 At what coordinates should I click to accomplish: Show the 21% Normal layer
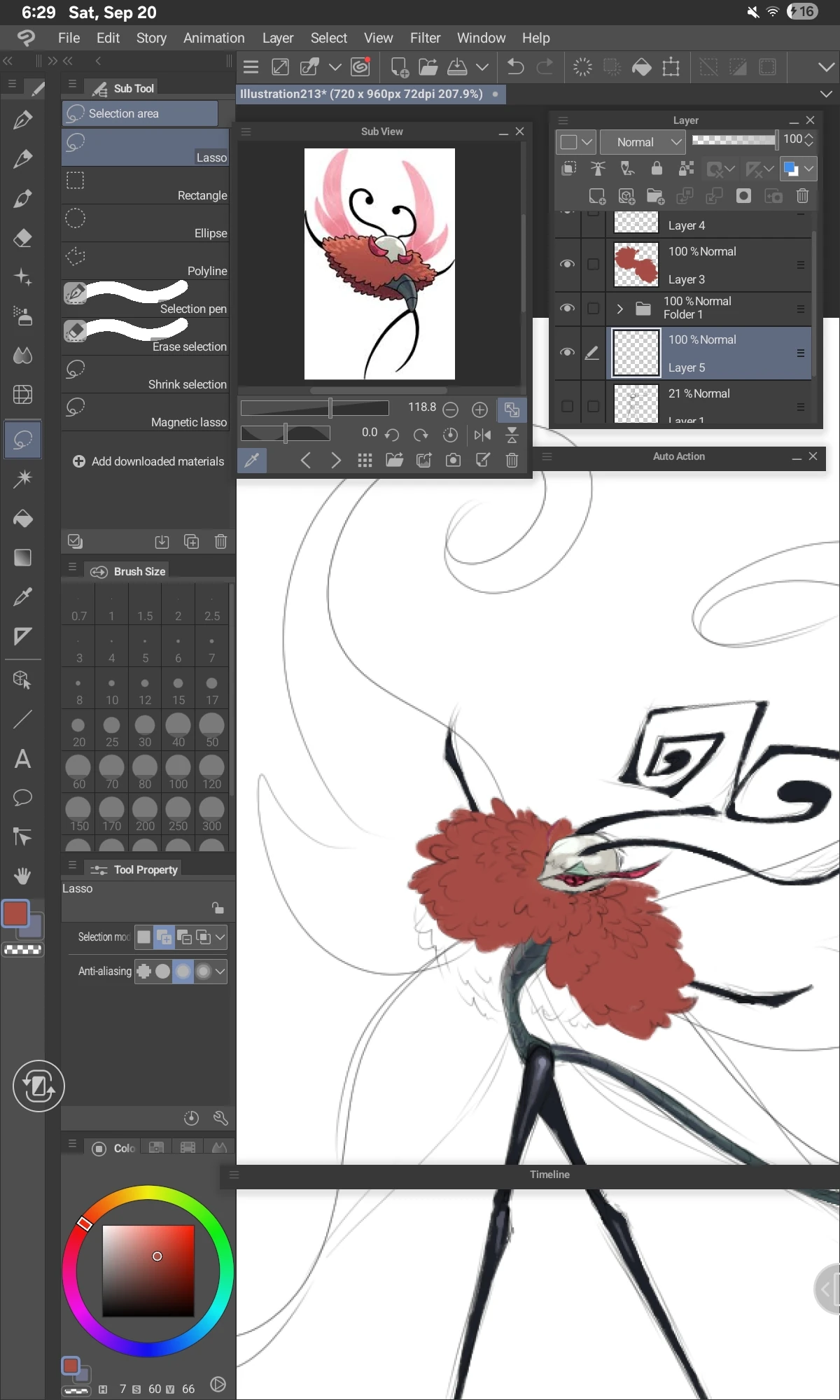point(568,406)
